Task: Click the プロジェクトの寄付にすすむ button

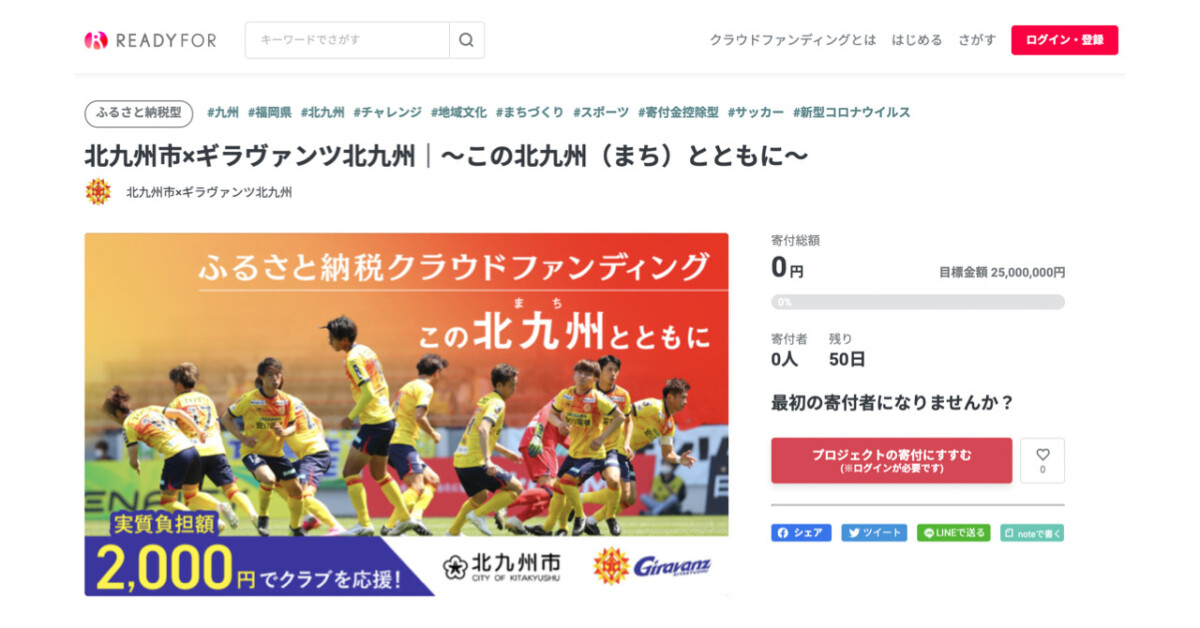Action: tap(891, 460)
